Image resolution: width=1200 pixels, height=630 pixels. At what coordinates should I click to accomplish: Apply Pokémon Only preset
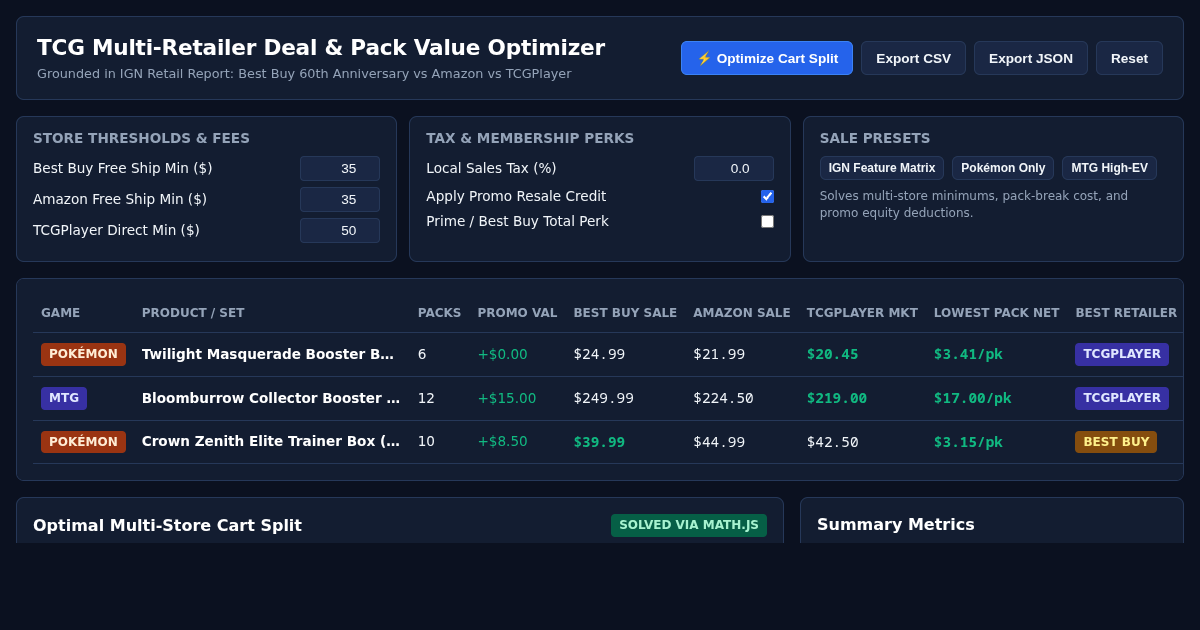[x=1003, y=168]
